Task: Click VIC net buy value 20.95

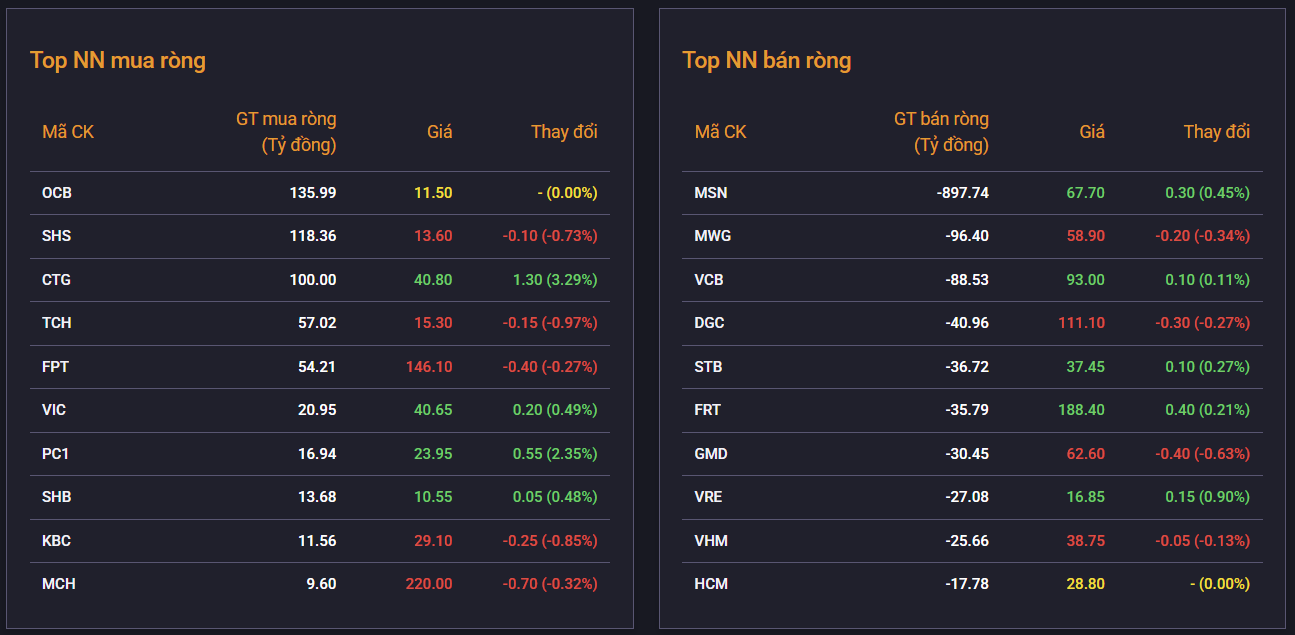Action: 317,410
